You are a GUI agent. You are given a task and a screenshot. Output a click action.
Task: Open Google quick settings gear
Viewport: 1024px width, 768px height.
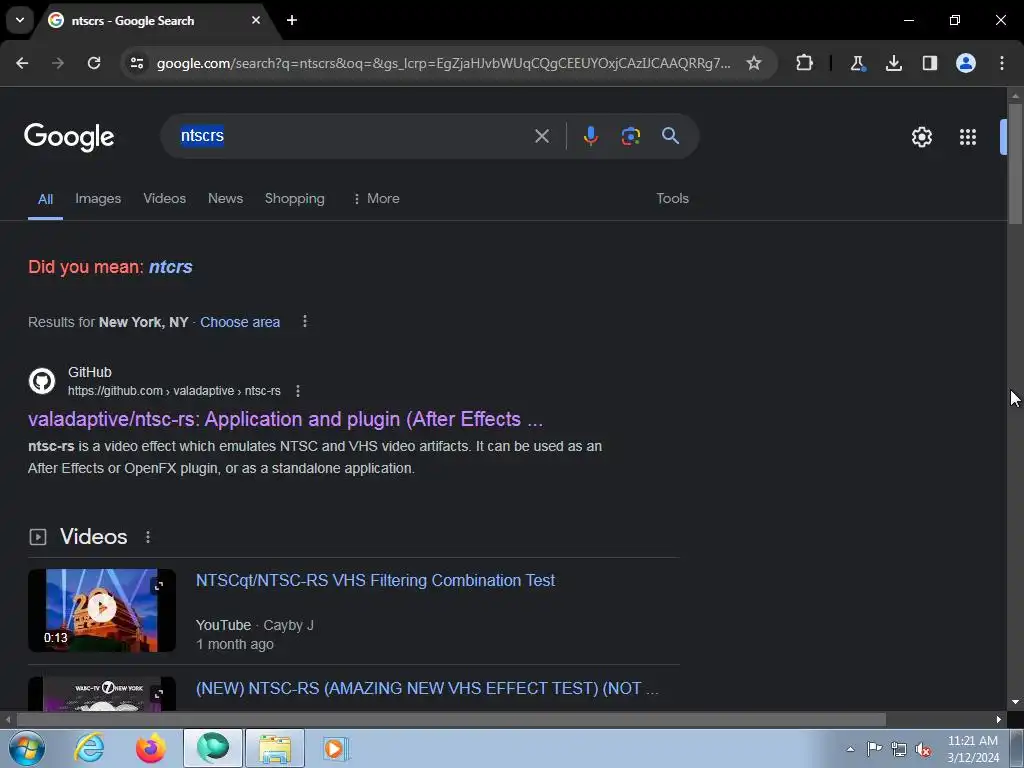tap(921, 137)
